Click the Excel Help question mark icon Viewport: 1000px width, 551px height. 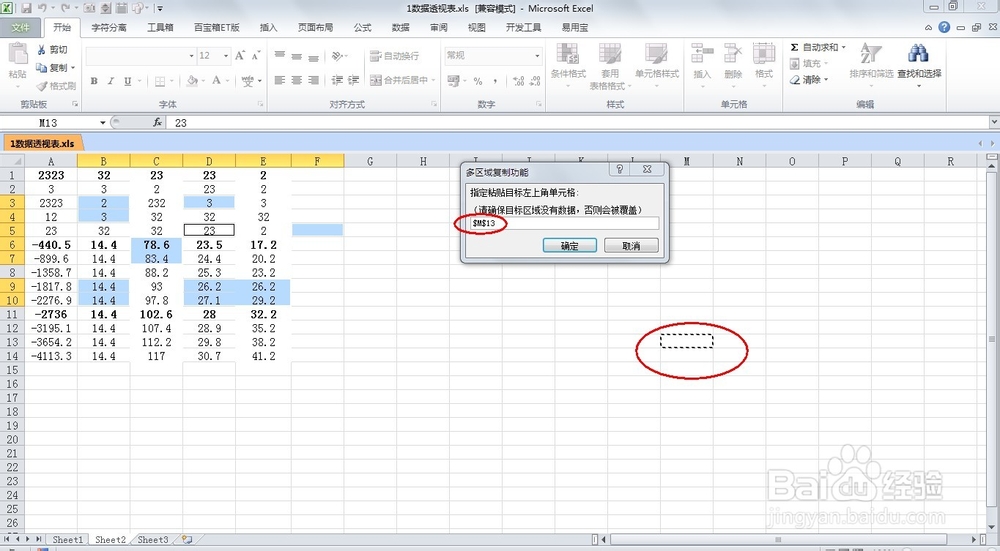coord(944,27)
